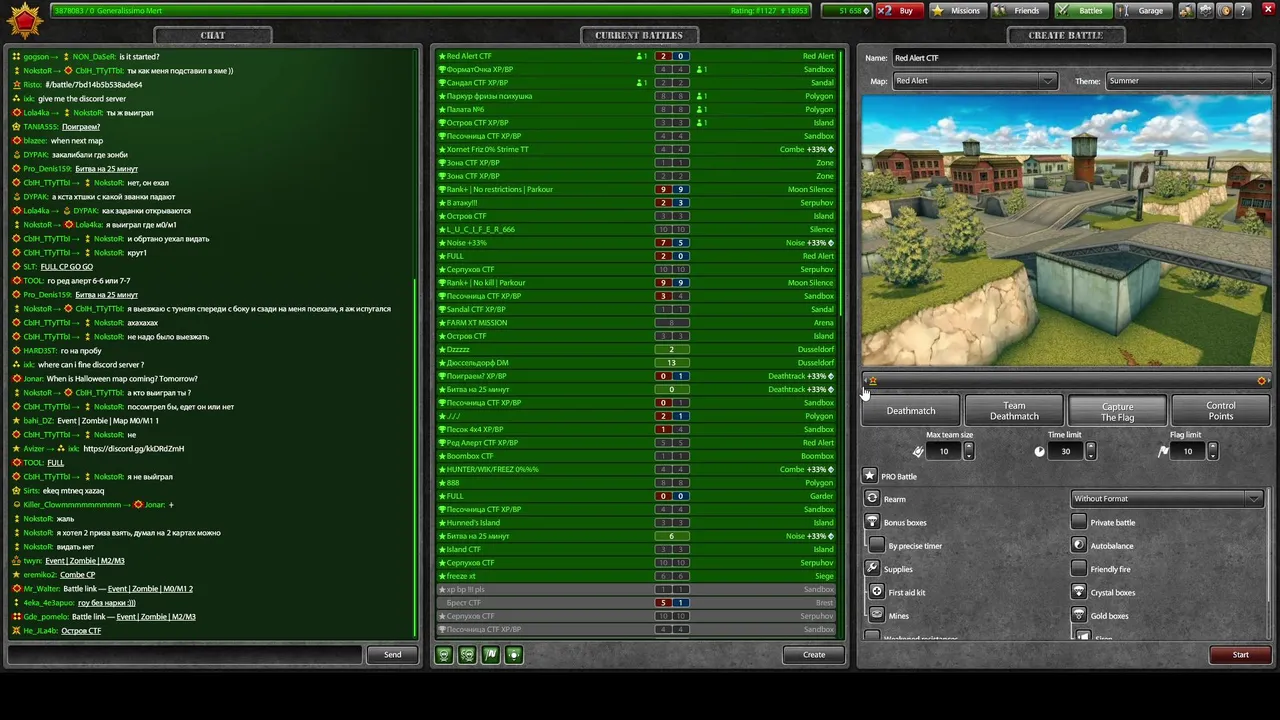Viewport: 1280px width, 720px height.
Task: Select the Deathmatch mode
Action: [x=911, y=411]
